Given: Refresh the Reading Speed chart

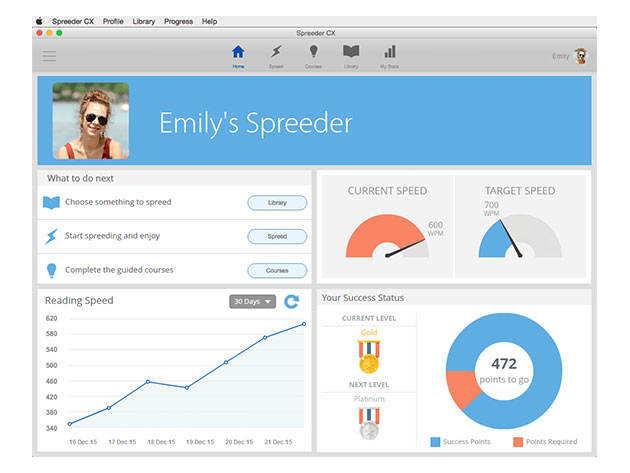Looking at the screenshot, I should click(292, 301).
